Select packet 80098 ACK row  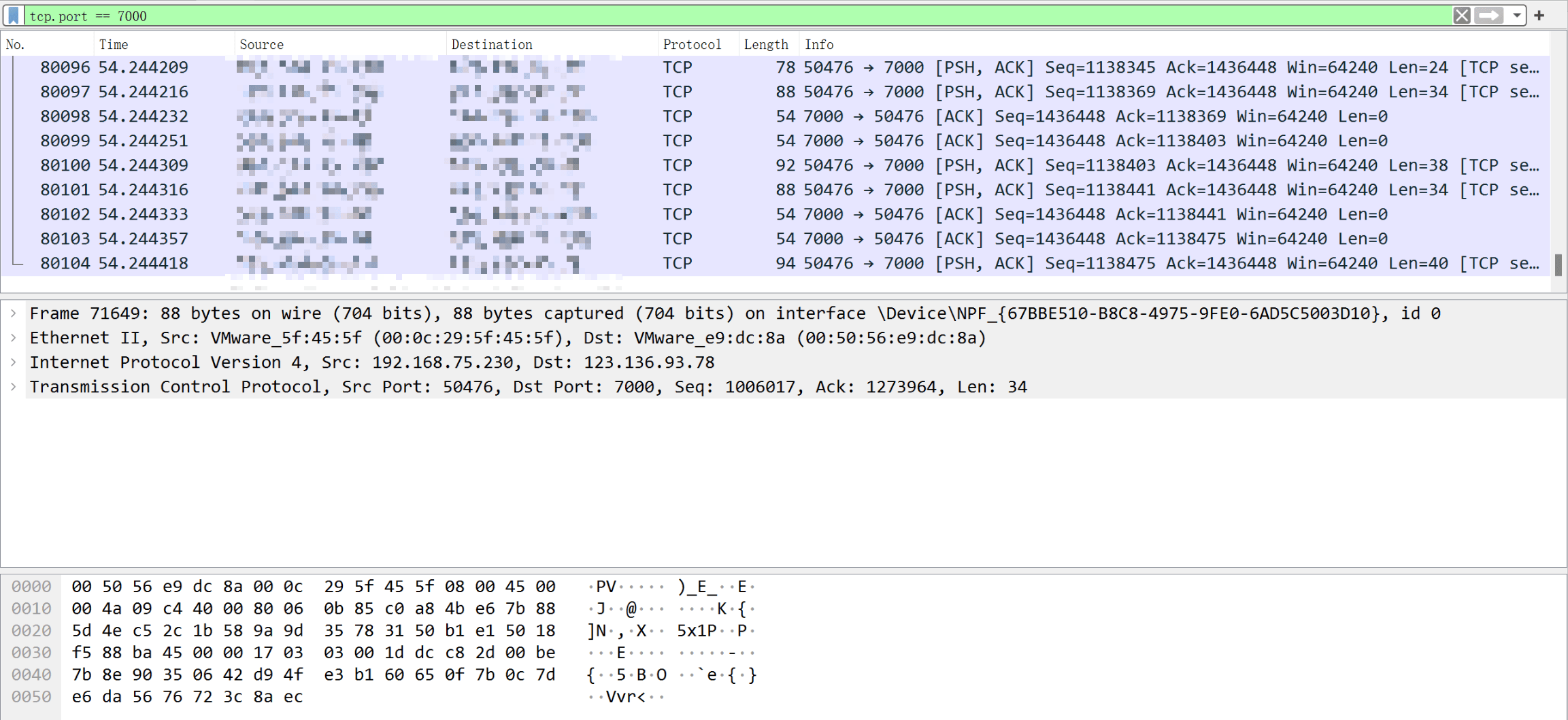[775, 116]
